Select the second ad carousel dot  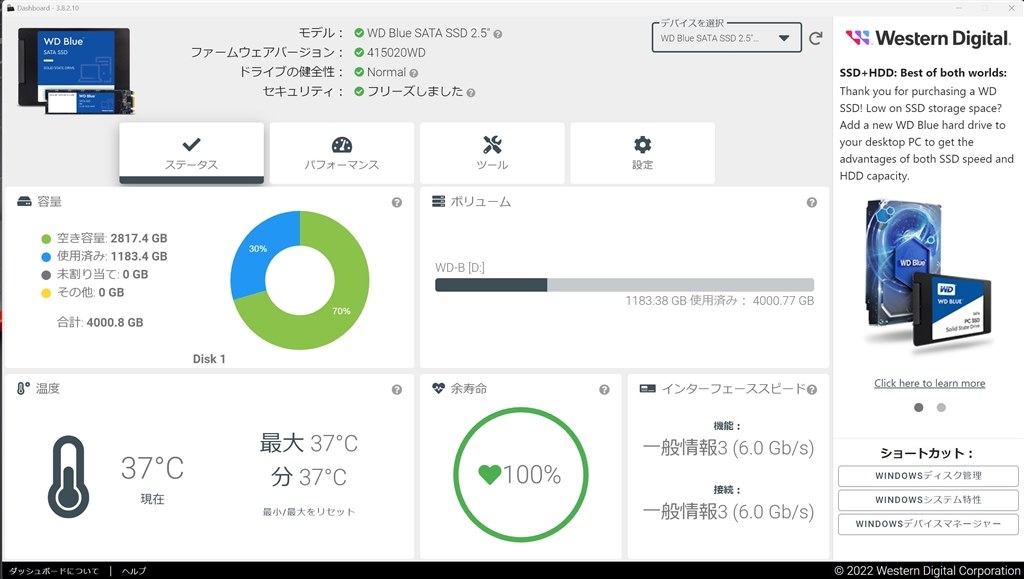941,407
